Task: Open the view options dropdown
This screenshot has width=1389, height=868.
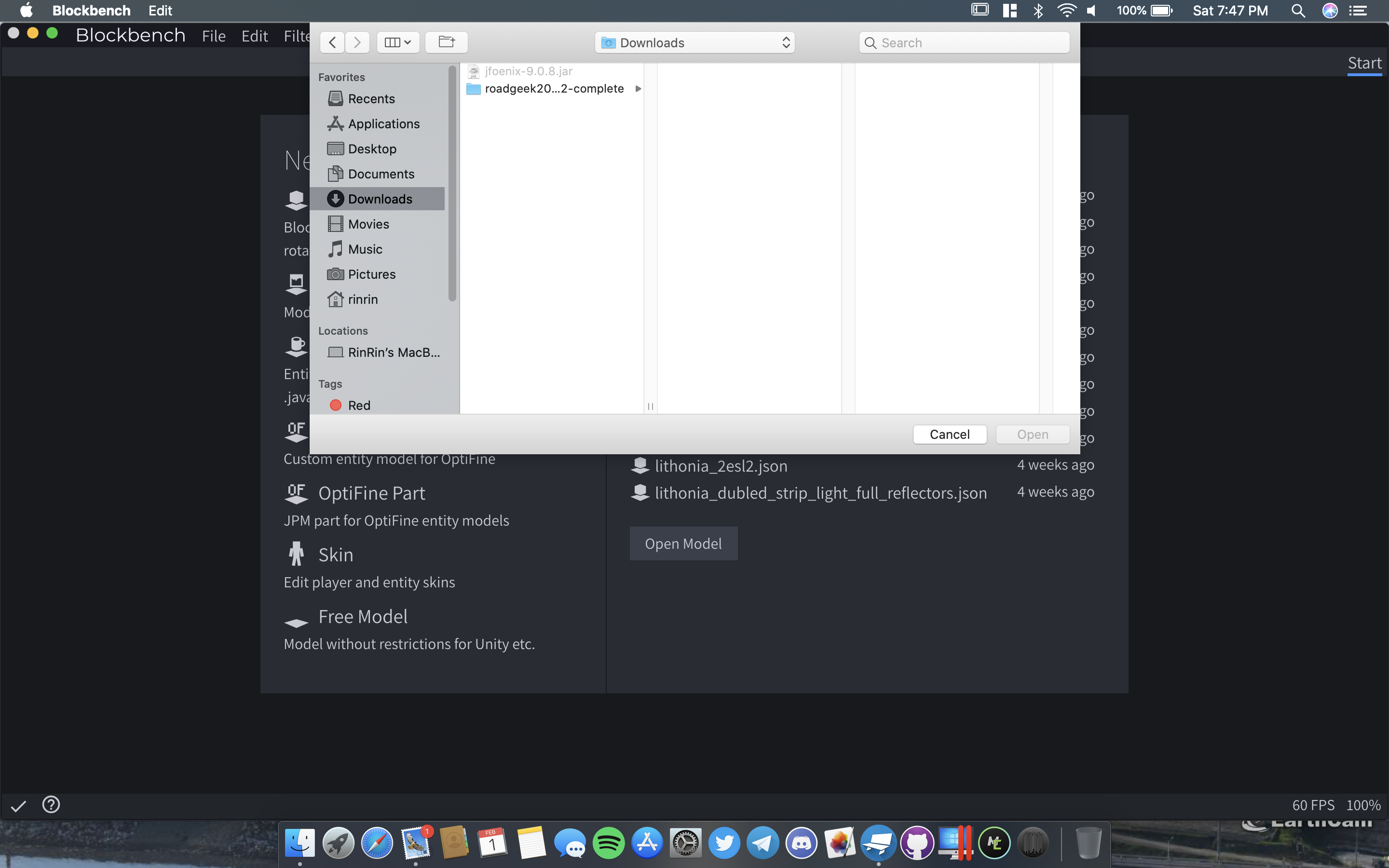Action: click(398, 42)
